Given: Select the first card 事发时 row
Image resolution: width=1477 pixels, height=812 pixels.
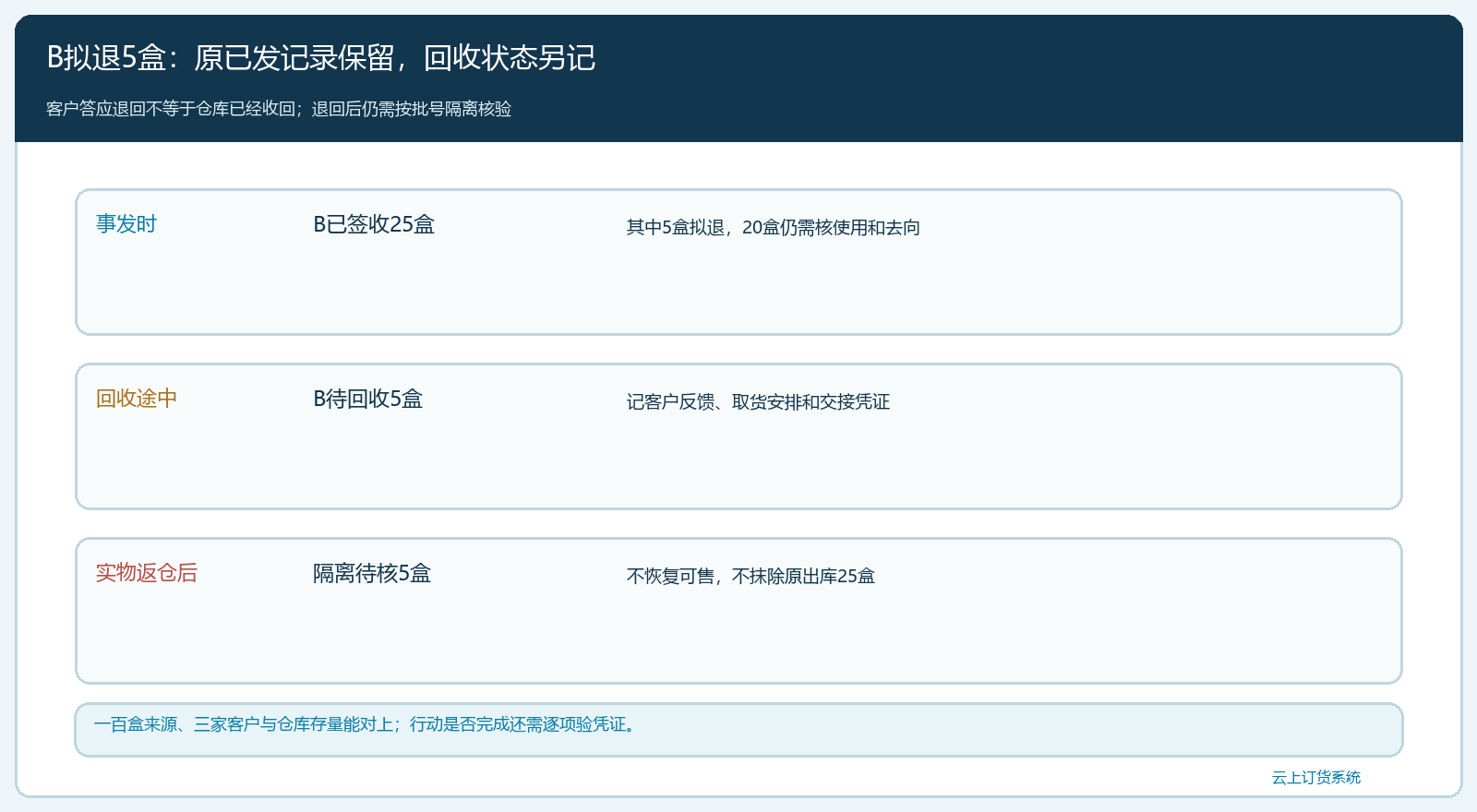Looking at the screenshot, I should [738, 262].
